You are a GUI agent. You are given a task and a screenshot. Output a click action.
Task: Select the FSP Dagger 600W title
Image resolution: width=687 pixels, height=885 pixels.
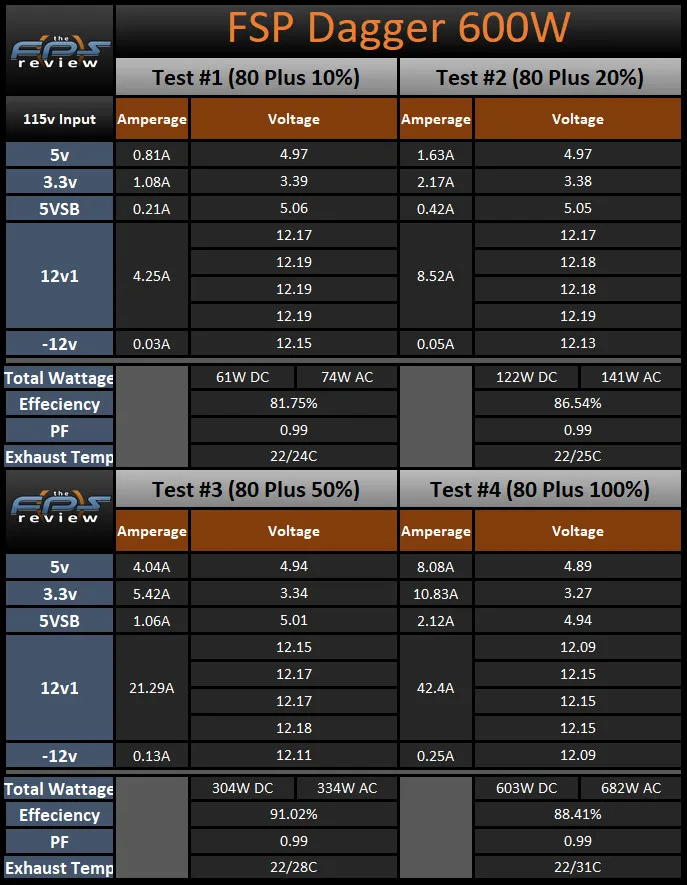399,27
